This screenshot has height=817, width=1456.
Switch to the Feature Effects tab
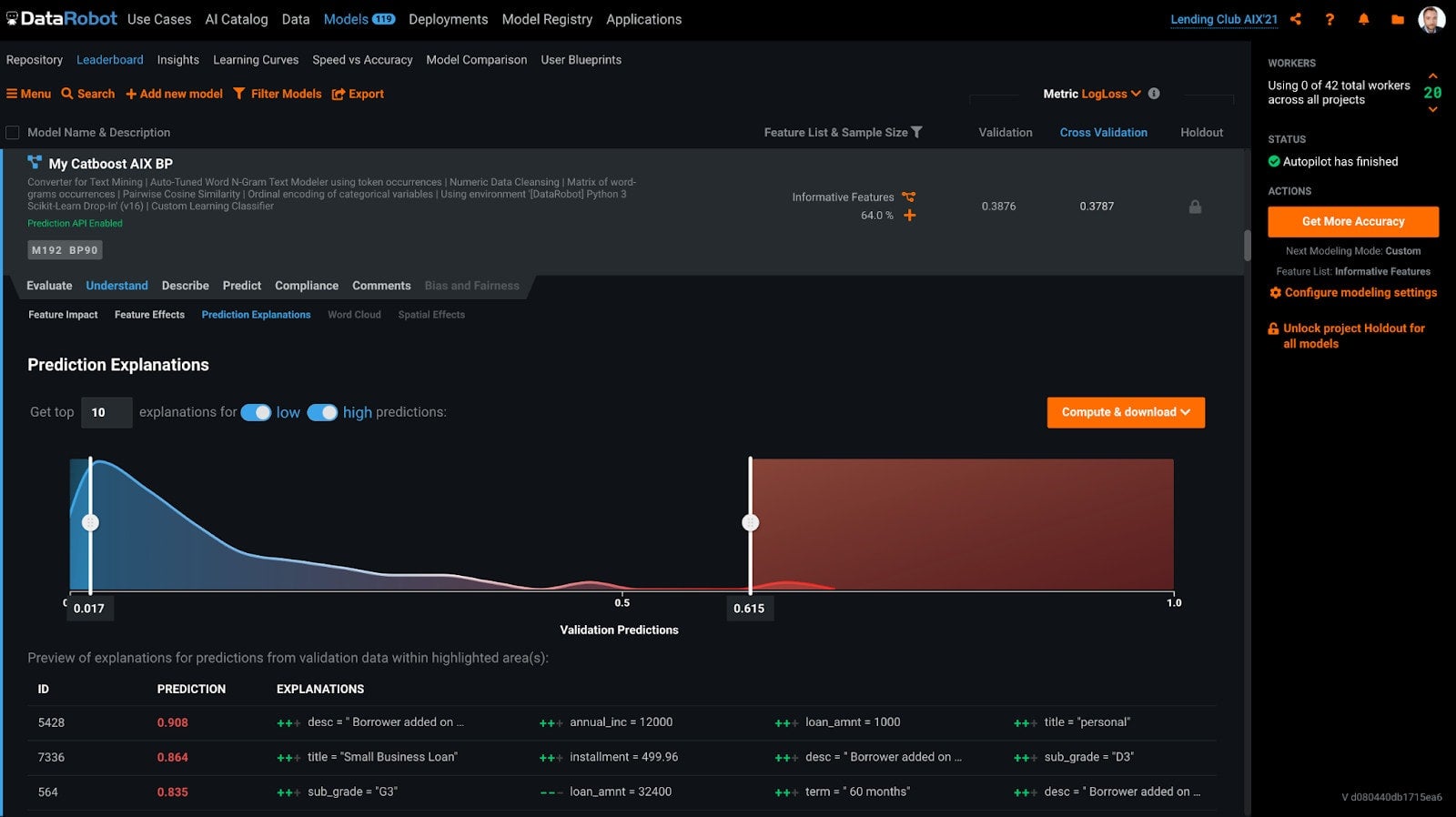(149, 315)
